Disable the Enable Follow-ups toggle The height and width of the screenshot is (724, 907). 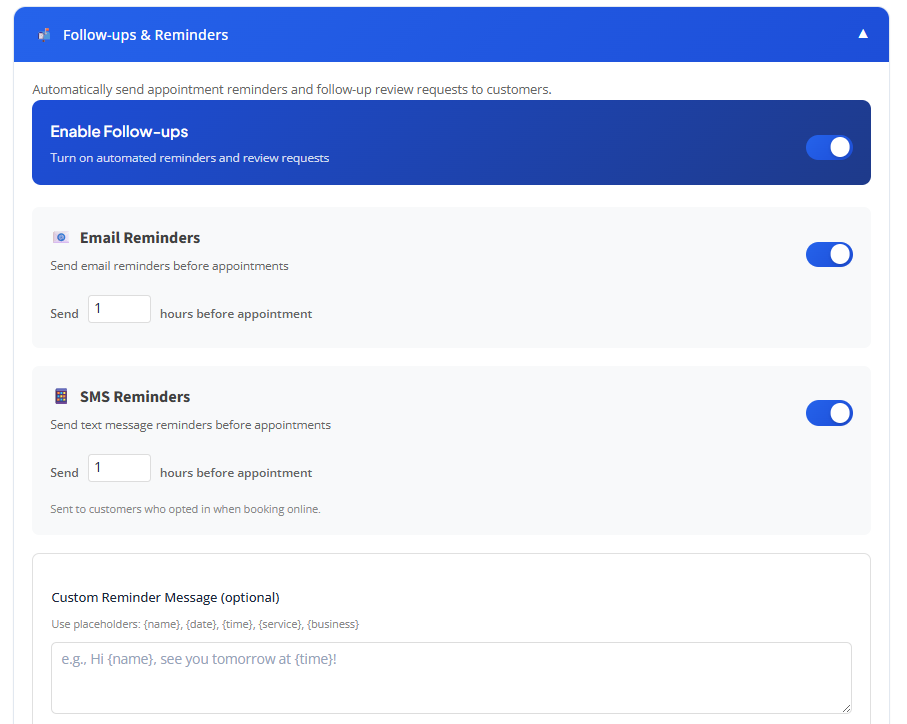pyautogui.click(x=829, y=147)
